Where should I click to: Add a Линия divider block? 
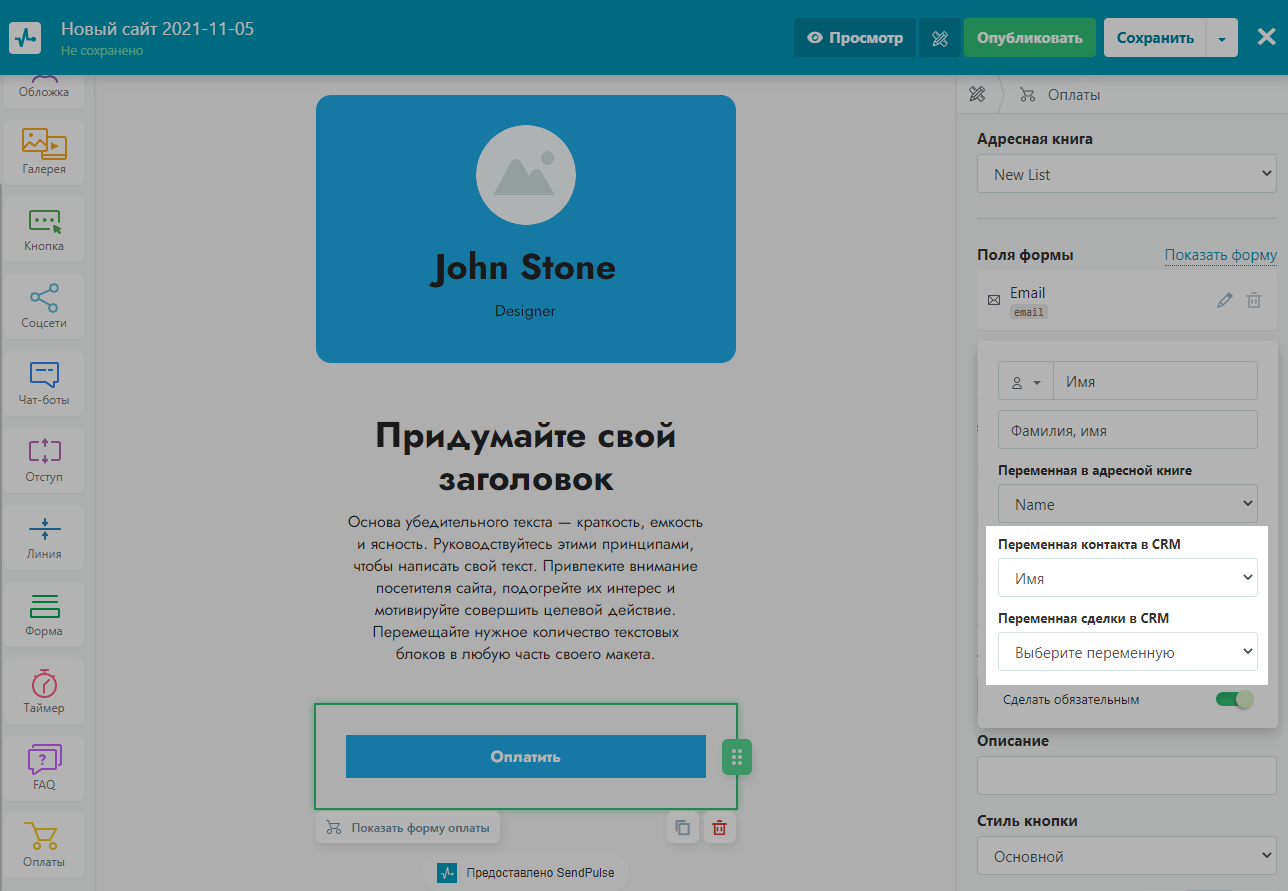point(44,537)
